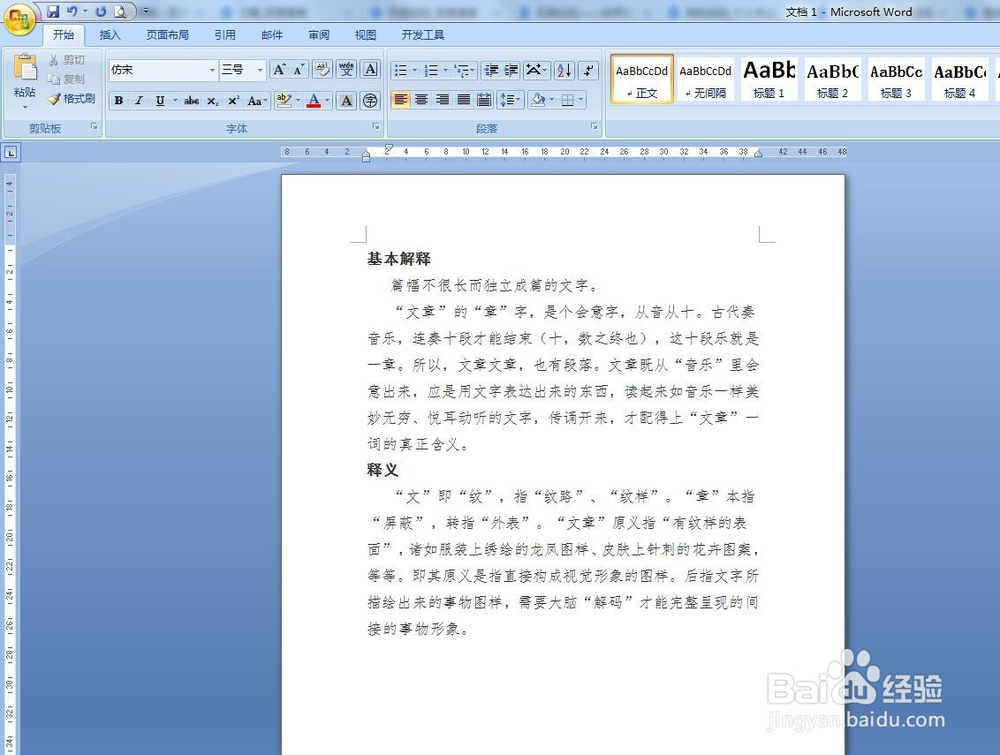1000x755 pixels.
Task: Toggle bold formatting
Action: click(119, 101)
